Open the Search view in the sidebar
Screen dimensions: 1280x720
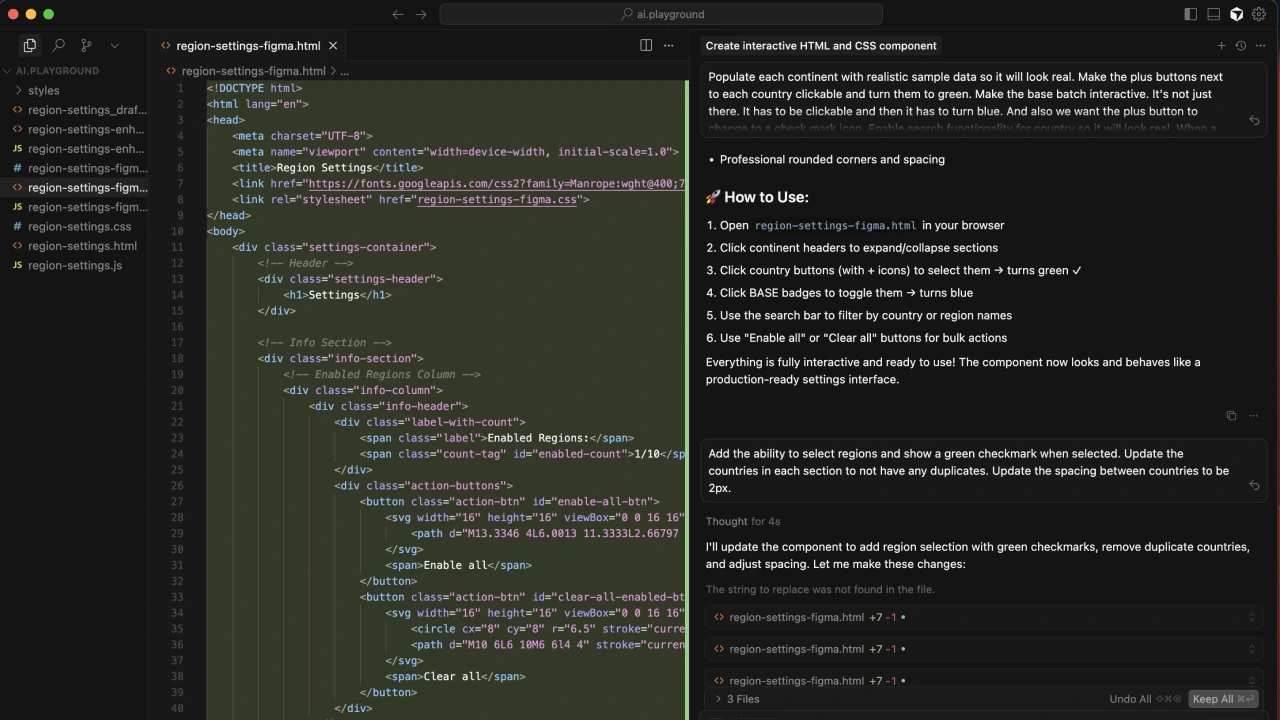coord(58,45)
